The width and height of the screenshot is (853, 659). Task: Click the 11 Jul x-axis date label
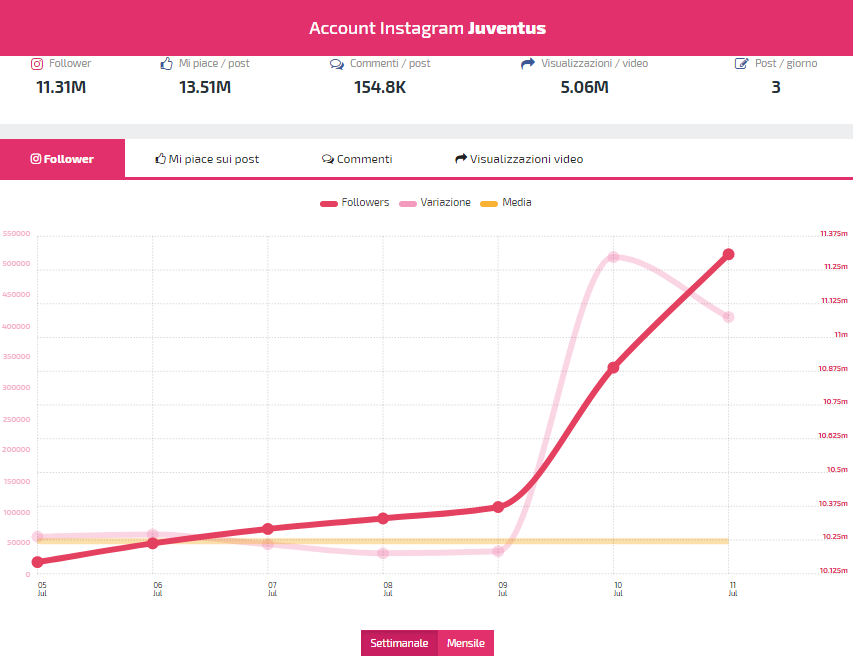(733, 589)
